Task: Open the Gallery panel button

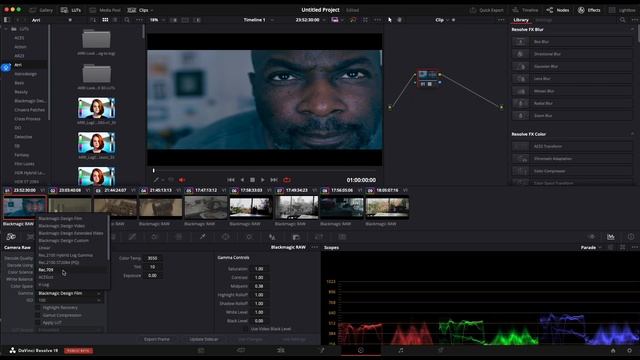Action: [41, 10]
